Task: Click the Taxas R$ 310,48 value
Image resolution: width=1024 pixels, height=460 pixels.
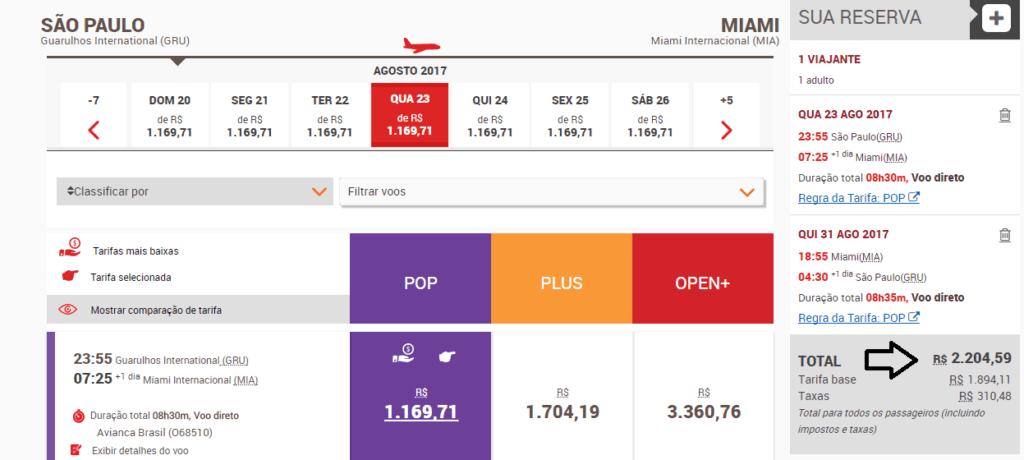Action: coord(985,396)
